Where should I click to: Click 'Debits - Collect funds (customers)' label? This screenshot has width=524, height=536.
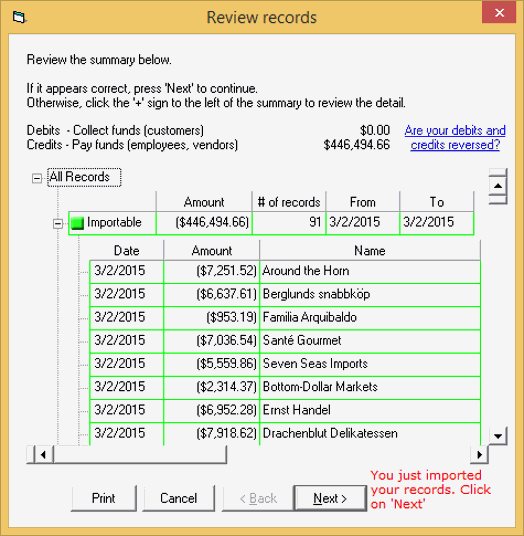115,131
